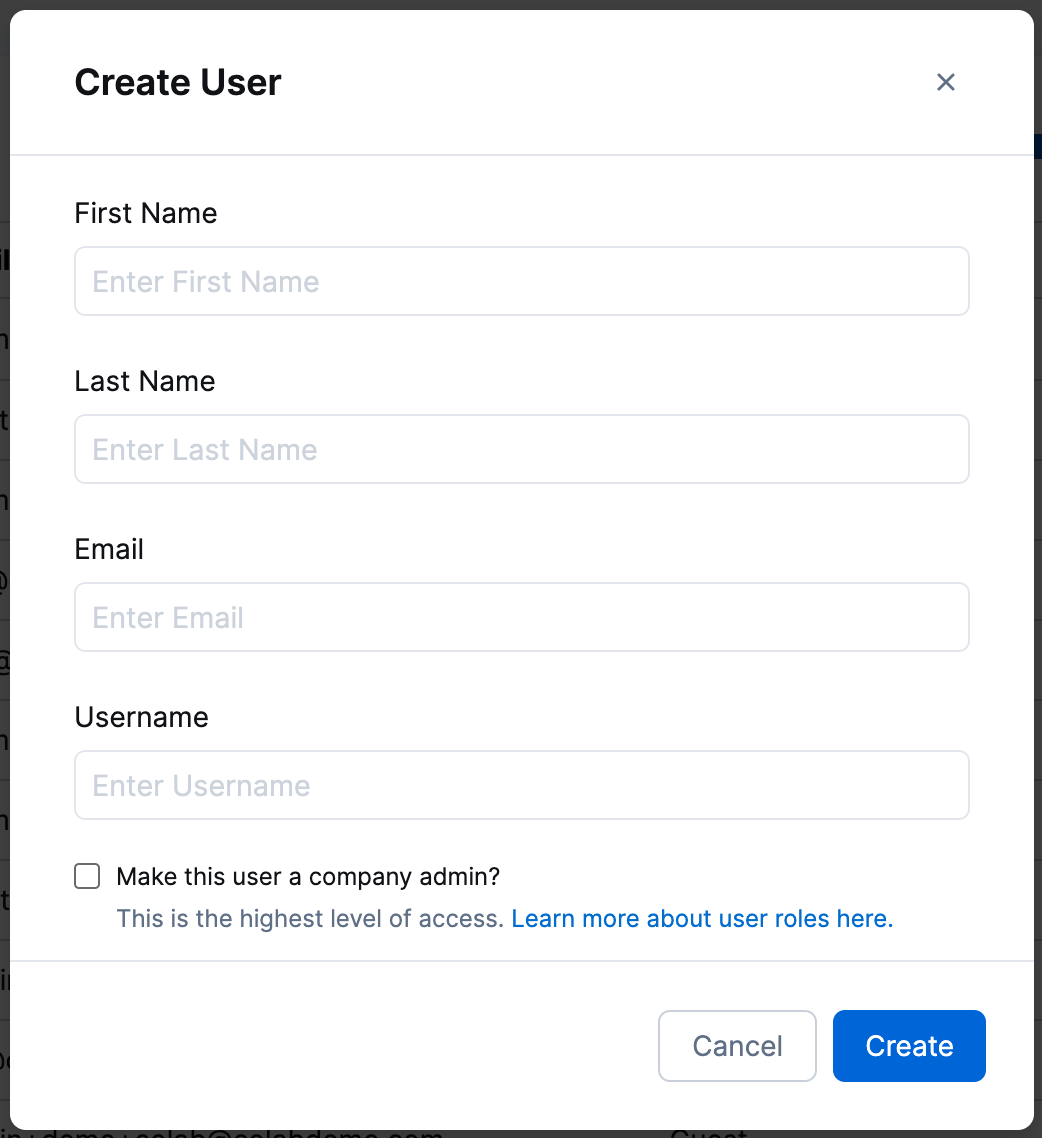
Task: Click the blue Create button
Action: [x=908, y=1046]
